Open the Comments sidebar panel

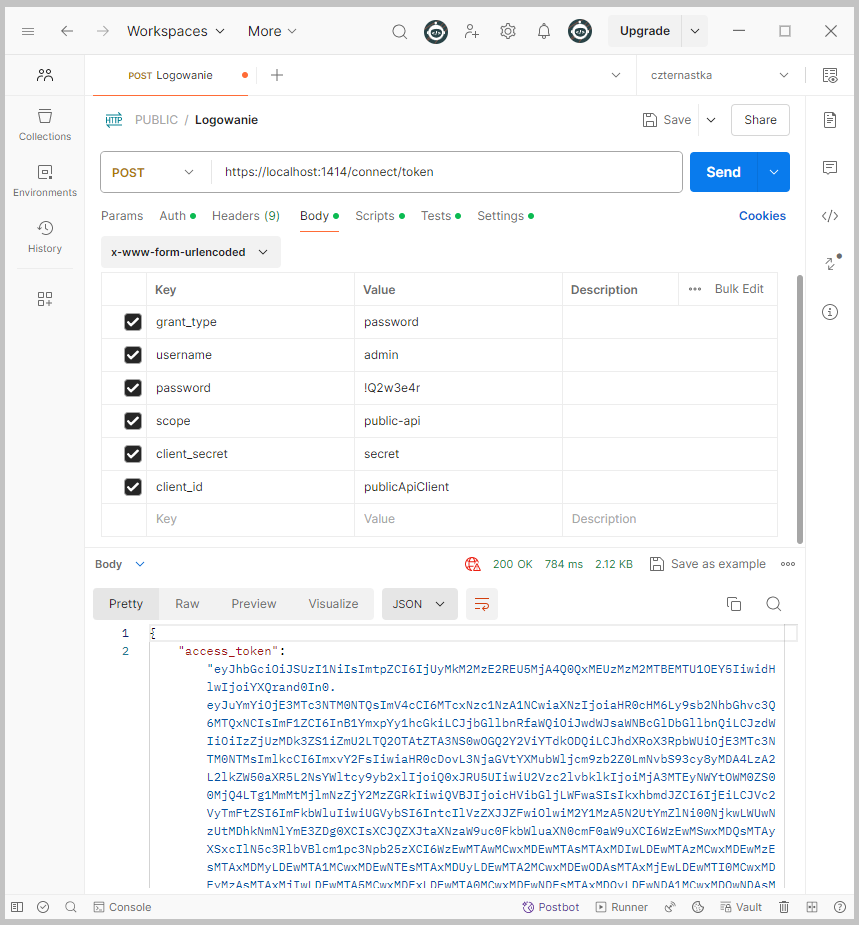point(830,168)
